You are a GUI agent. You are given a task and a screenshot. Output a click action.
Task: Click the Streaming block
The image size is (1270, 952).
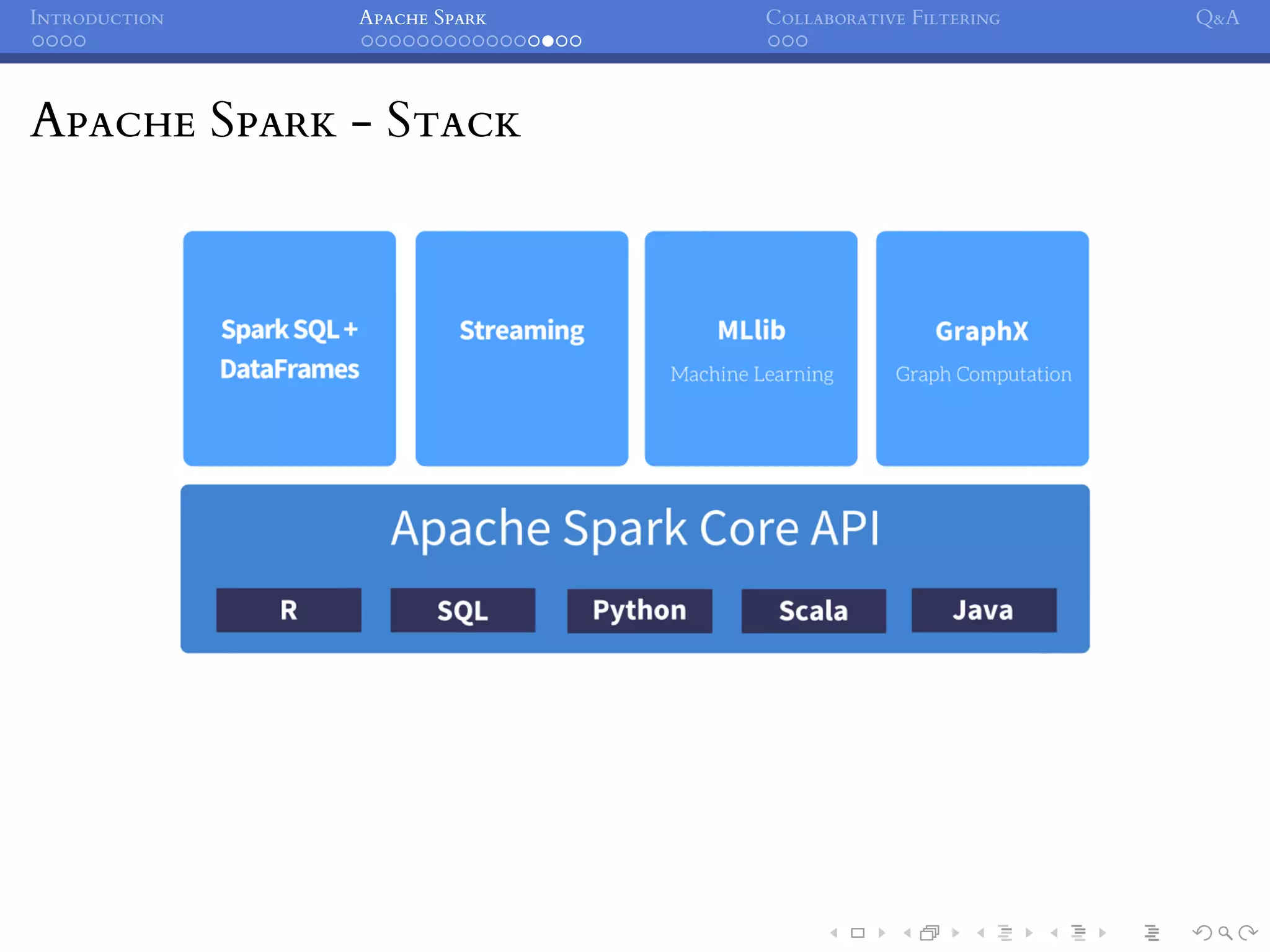pyautogui.click(x=522, y=348)
